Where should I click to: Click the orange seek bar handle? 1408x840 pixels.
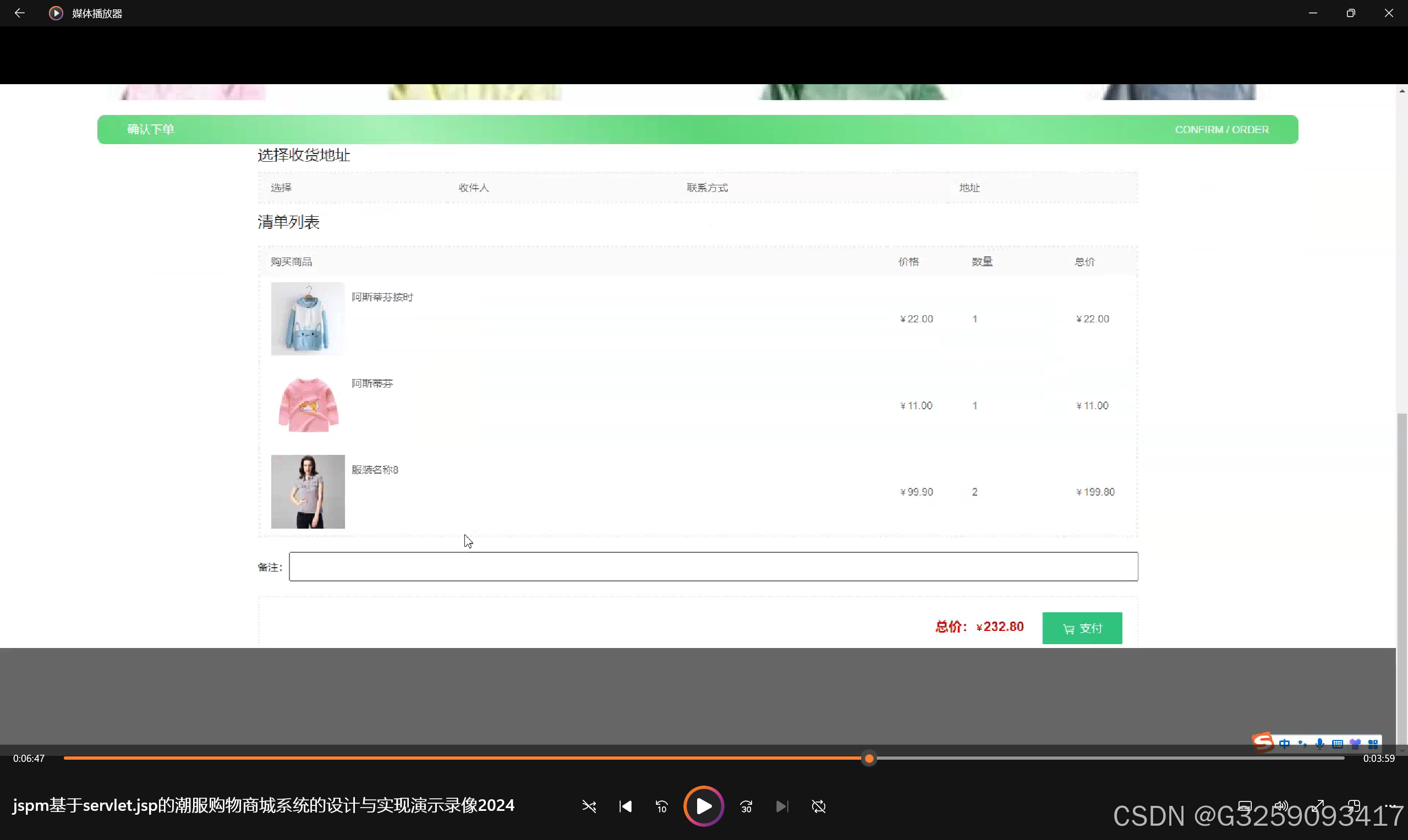869,759
